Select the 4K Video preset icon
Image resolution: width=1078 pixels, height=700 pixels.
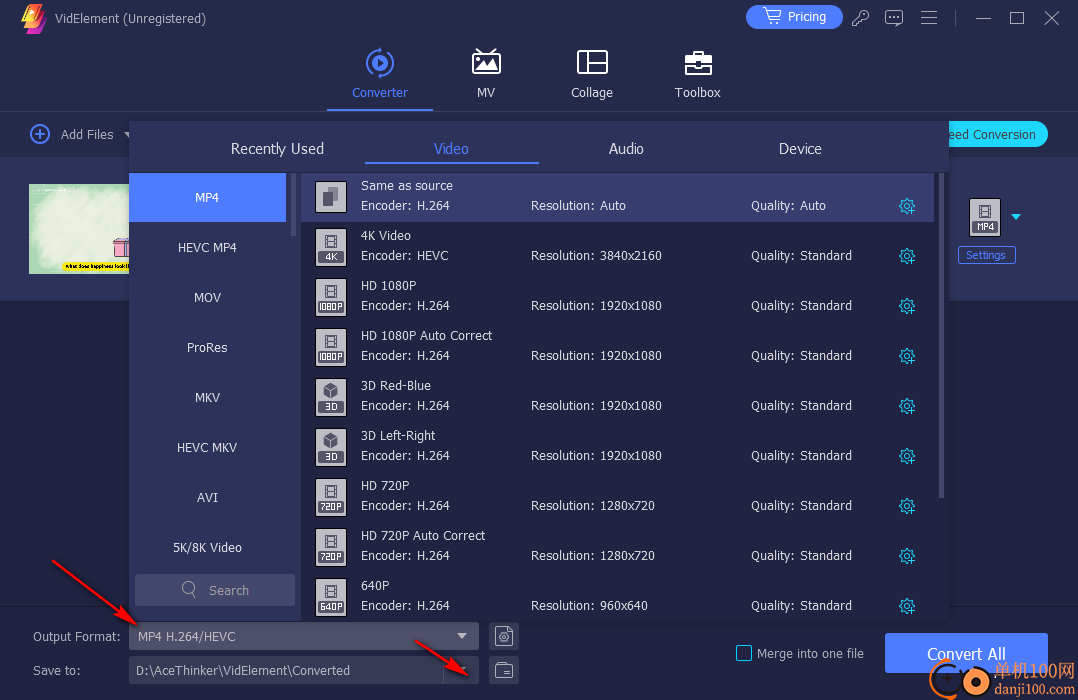point(331,247)
